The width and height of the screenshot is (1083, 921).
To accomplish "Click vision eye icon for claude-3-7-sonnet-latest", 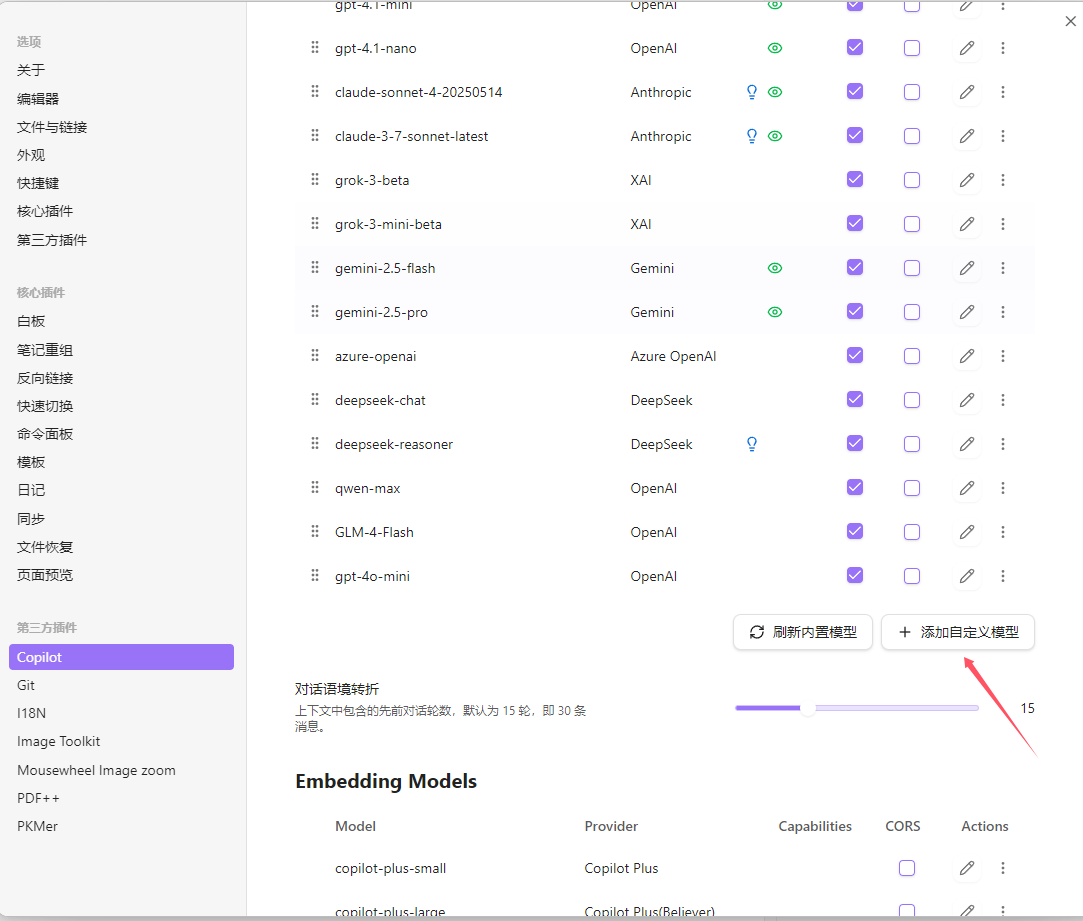I will pyautogui.click(x=775, y=136).
